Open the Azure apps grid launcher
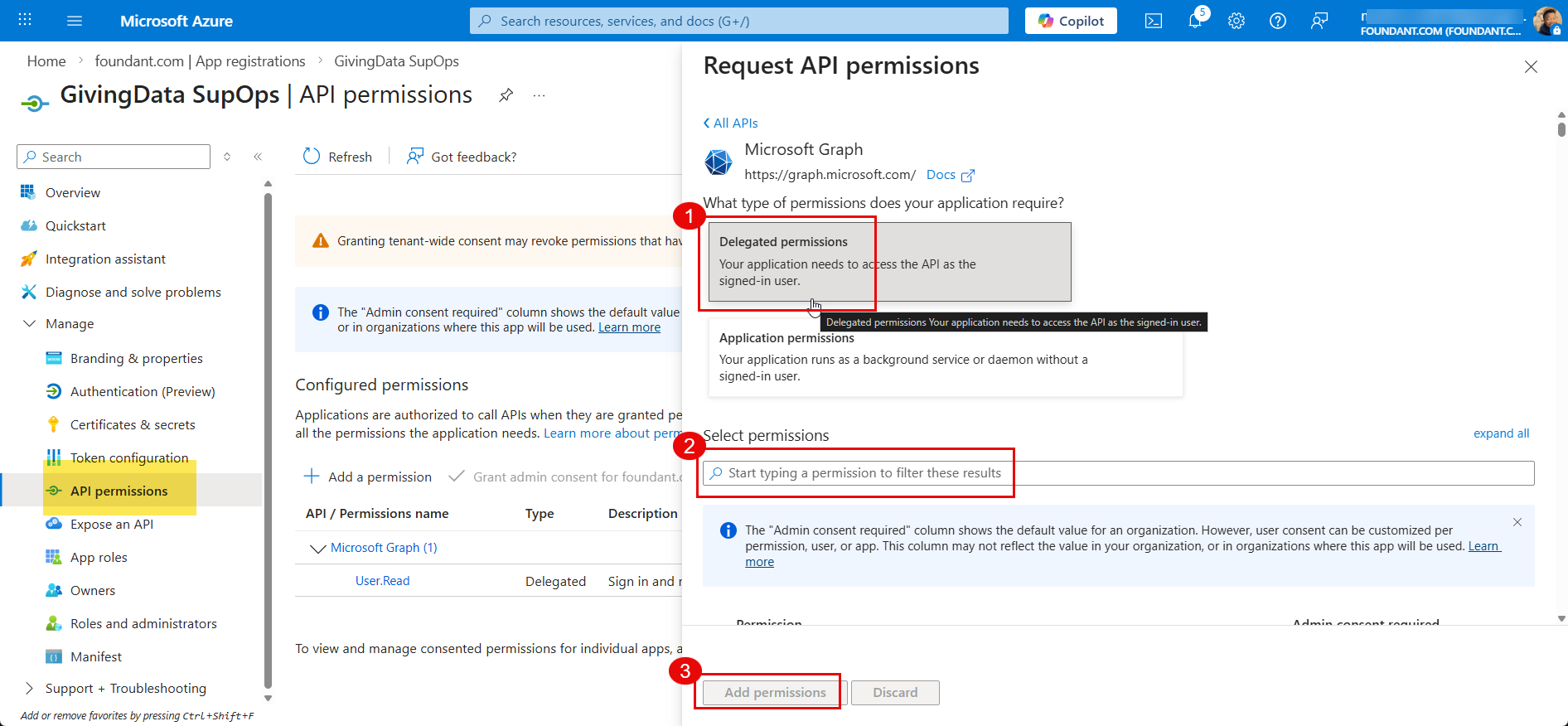Screen dimensions: 1568x726 tap(25, 20)
